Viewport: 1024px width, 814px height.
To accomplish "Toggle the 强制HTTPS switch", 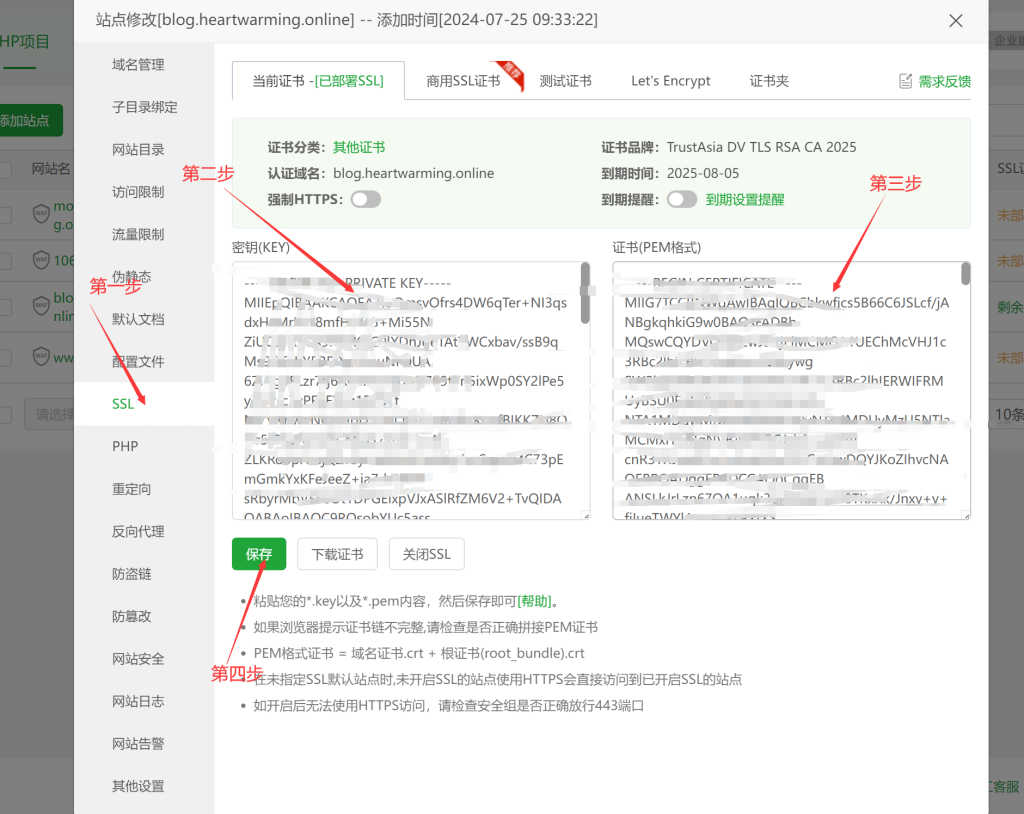I will click(365, 199).
